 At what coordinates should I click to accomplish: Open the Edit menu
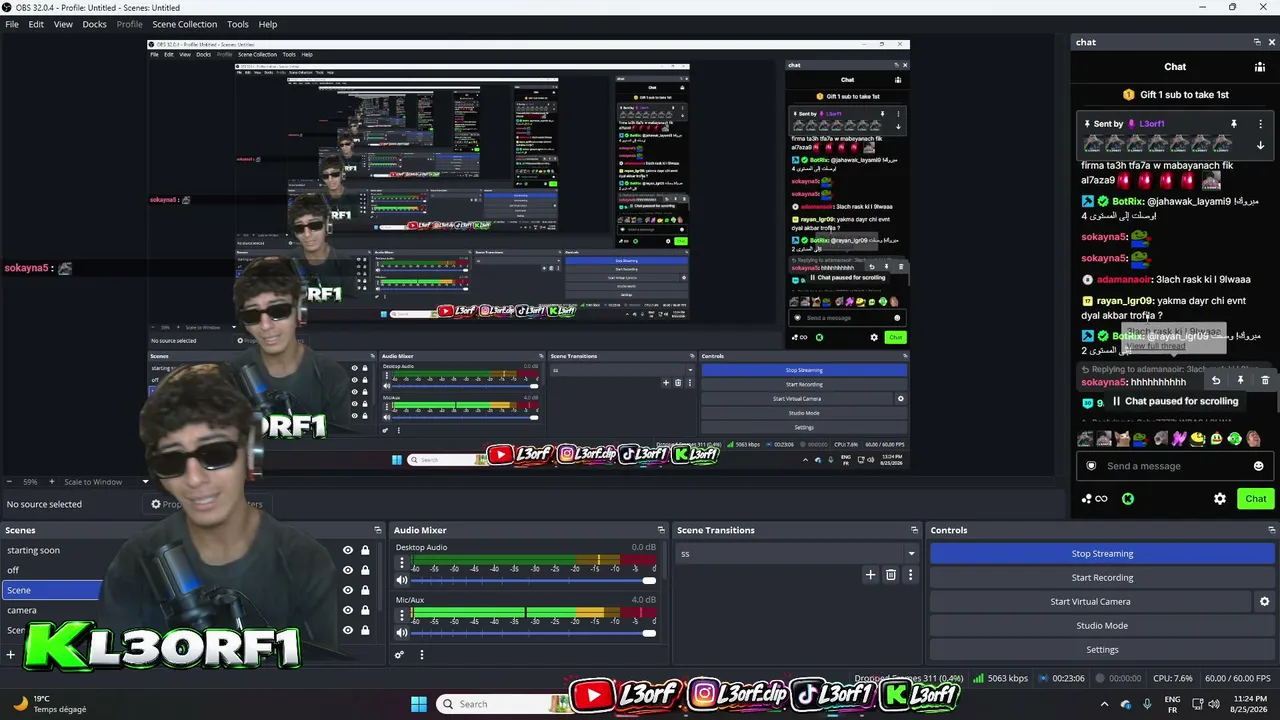[x=36, y=24]
